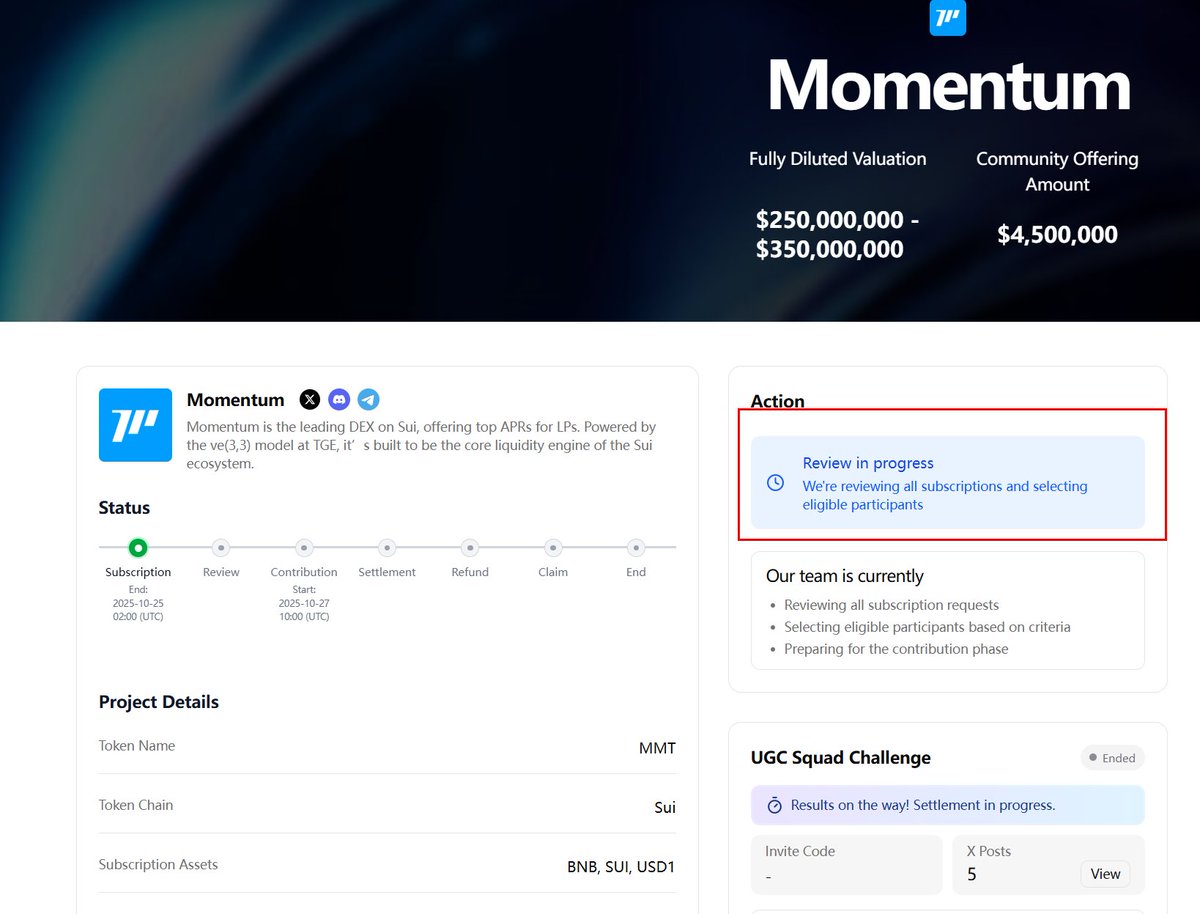Select the Settlement status step marker
1200x914 pixels.
387,547
